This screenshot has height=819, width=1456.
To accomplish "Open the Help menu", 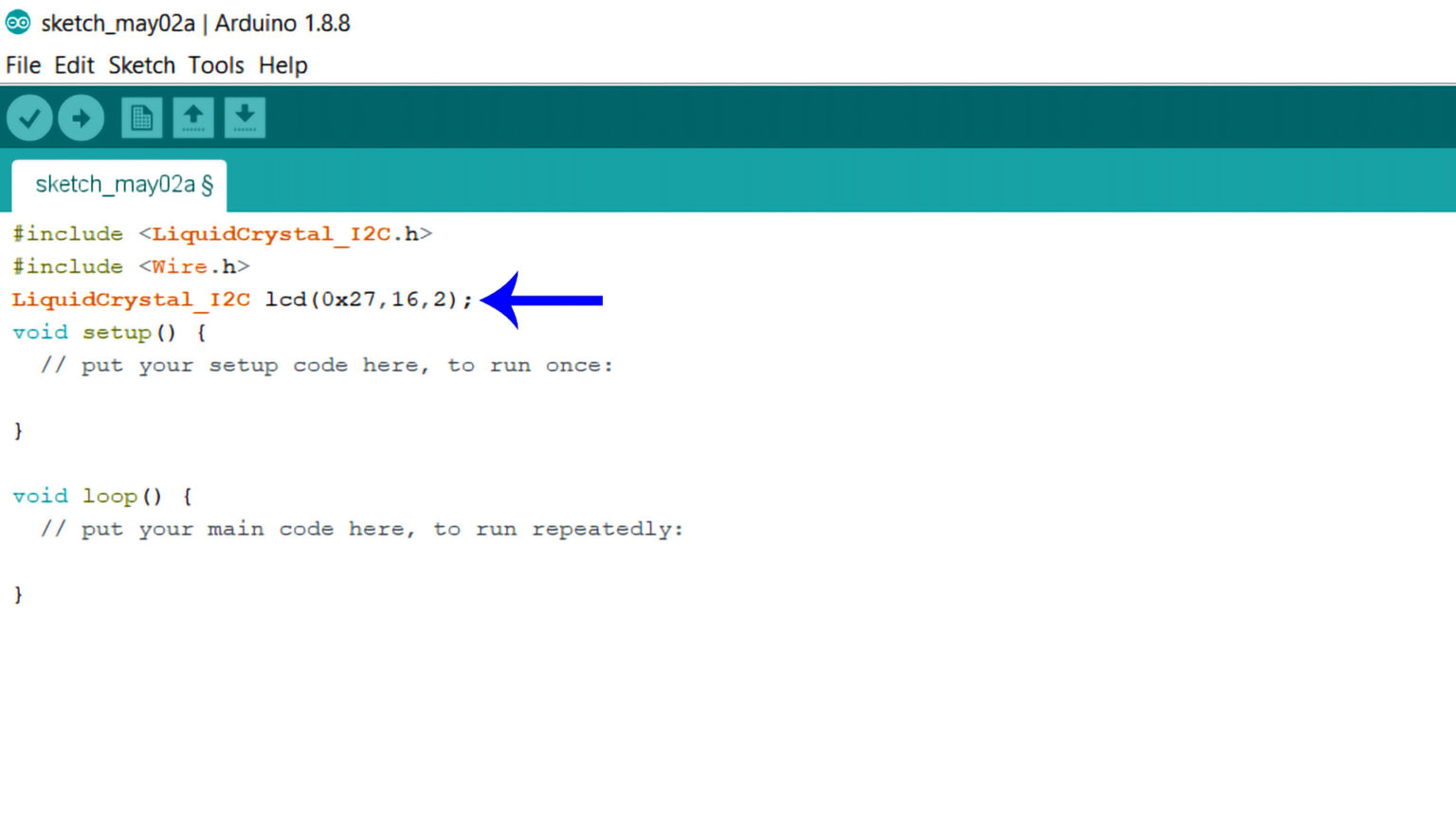I will coord(282,64).
